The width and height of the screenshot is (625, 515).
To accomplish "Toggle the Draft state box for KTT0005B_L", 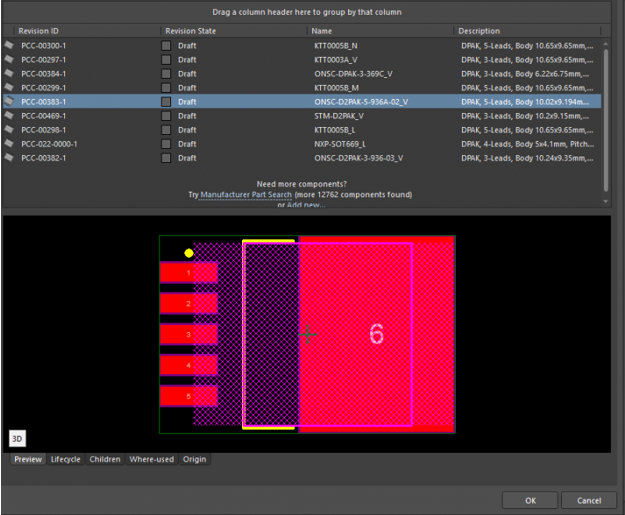I will (166, 130).
